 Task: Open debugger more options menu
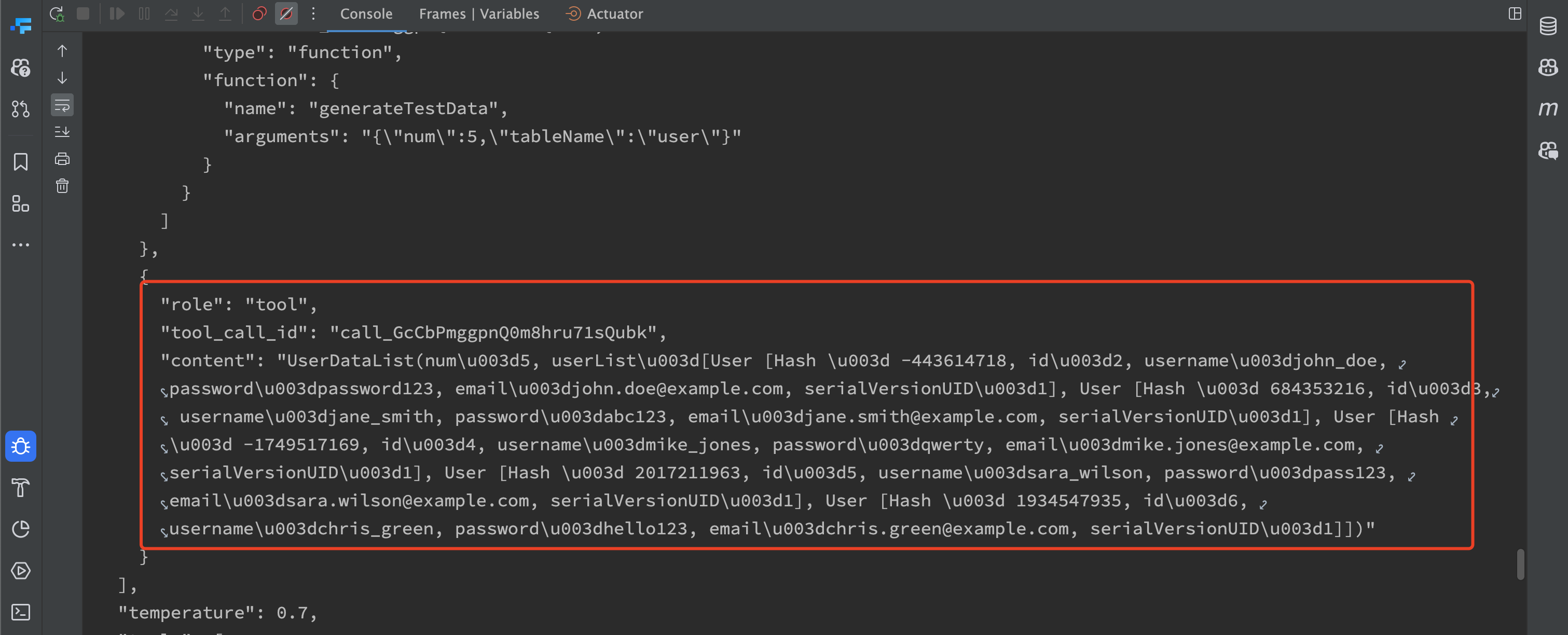313,13
